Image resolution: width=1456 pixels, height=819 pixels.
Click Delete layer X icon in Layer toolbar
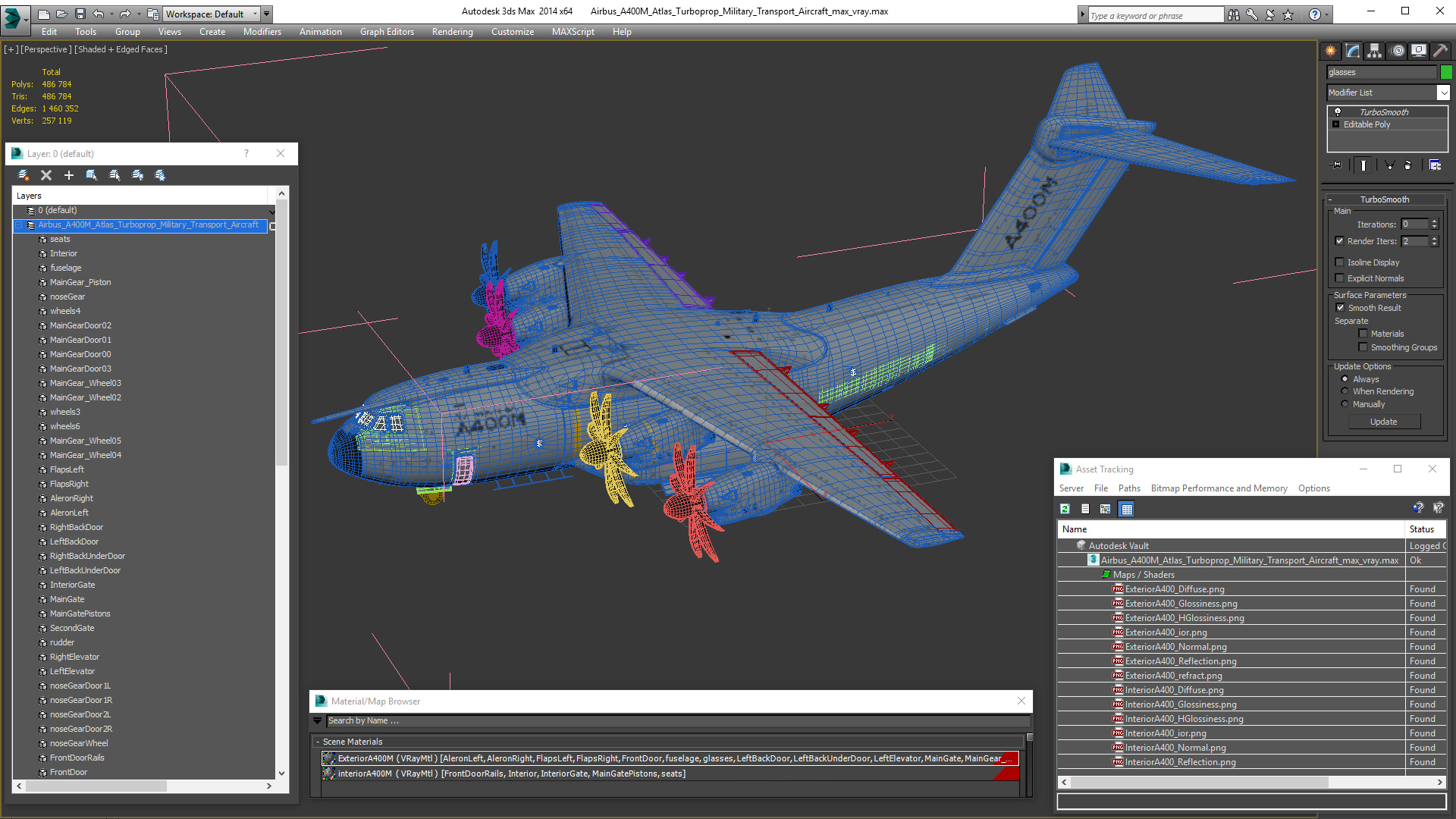tap(46, 175)
